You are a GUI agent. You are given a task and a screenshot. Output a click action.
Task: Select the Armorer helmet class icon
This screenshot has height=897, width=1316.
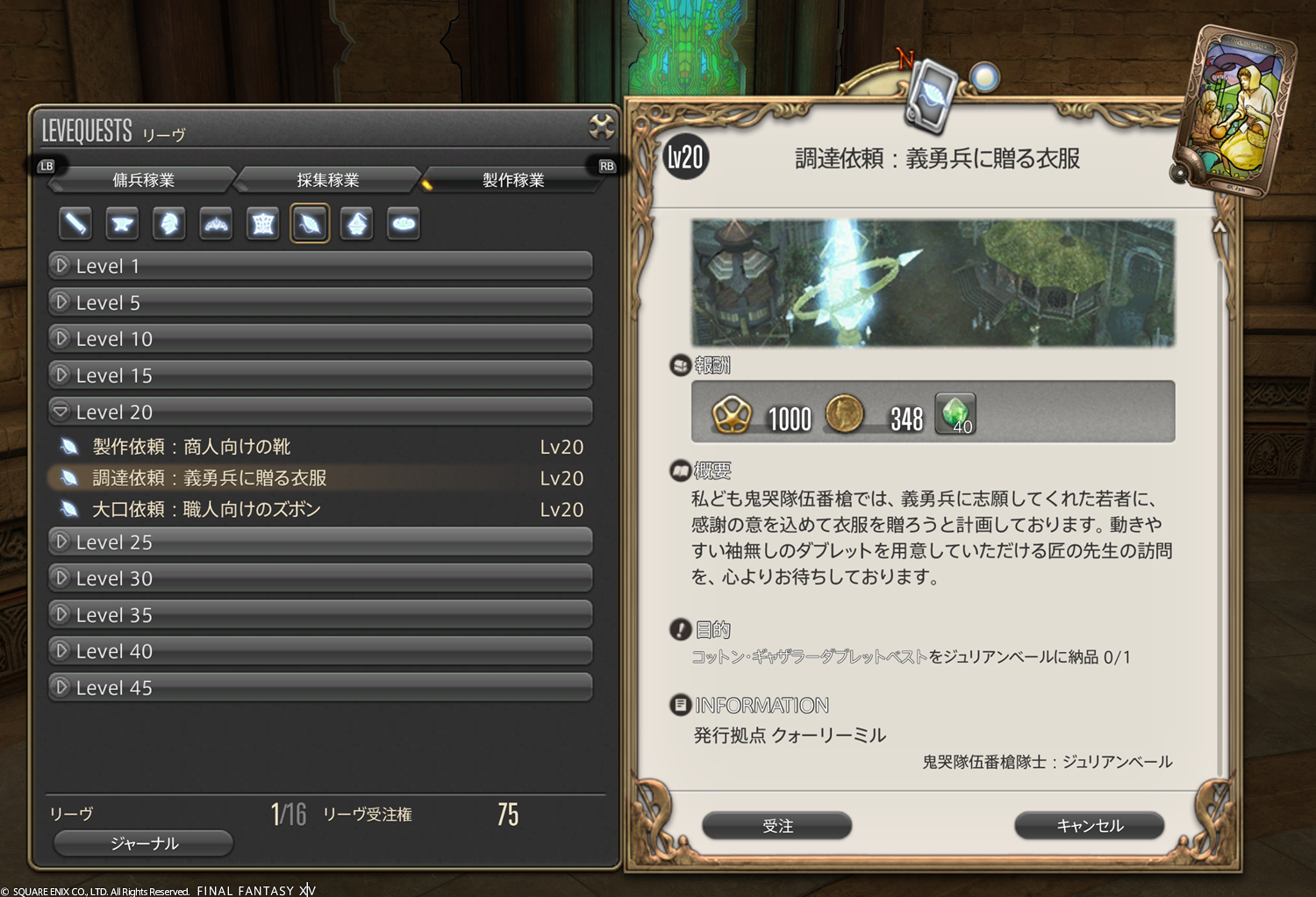(169, 224)
